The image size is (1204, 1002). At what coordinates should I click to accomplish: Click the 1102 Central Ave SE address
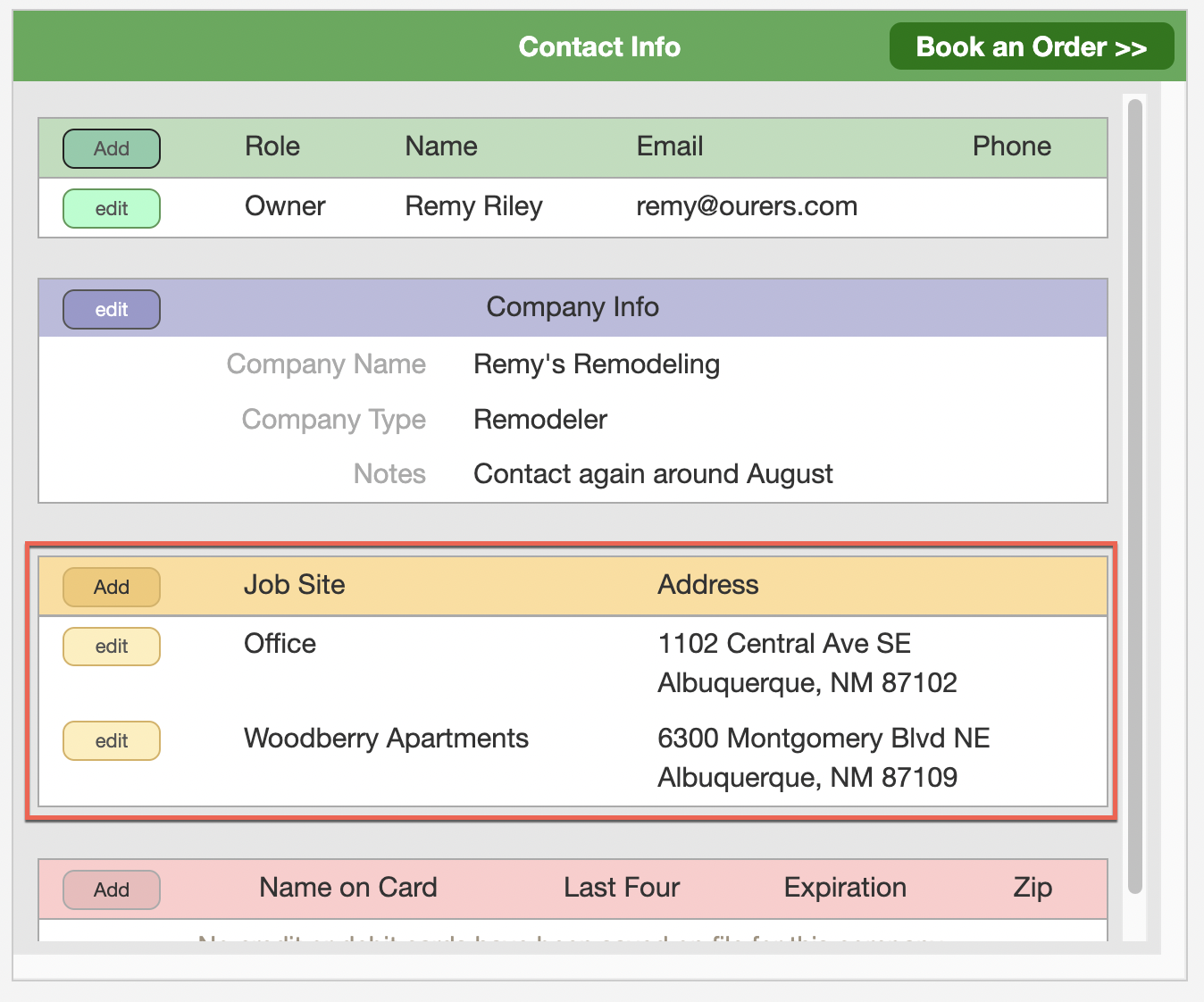(x=783, y=644)
